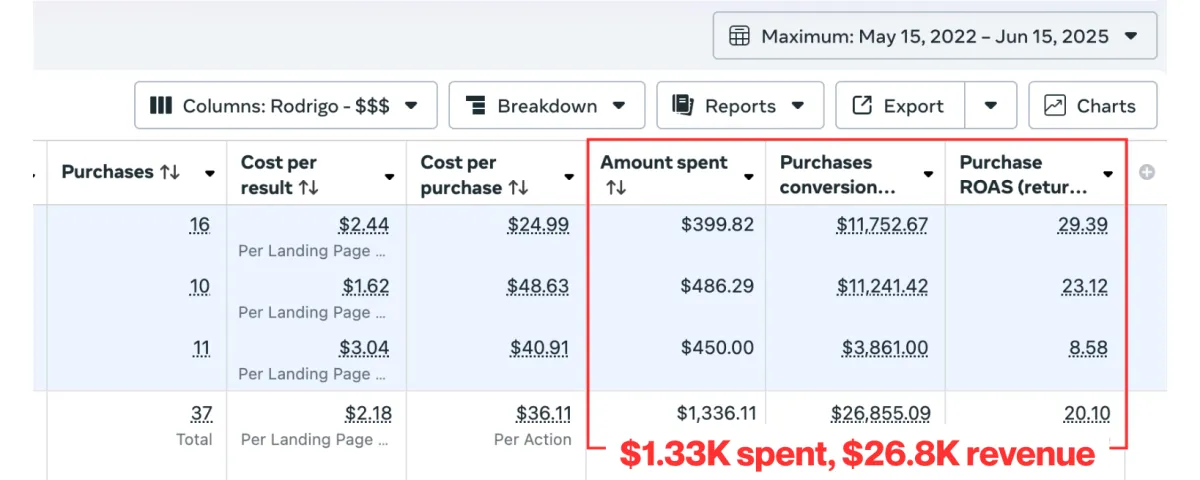Image resolution: width=1200 pixels, height=480 pixels.
Task: Open Cost per result column menu arrow
Action: (389, 175)
